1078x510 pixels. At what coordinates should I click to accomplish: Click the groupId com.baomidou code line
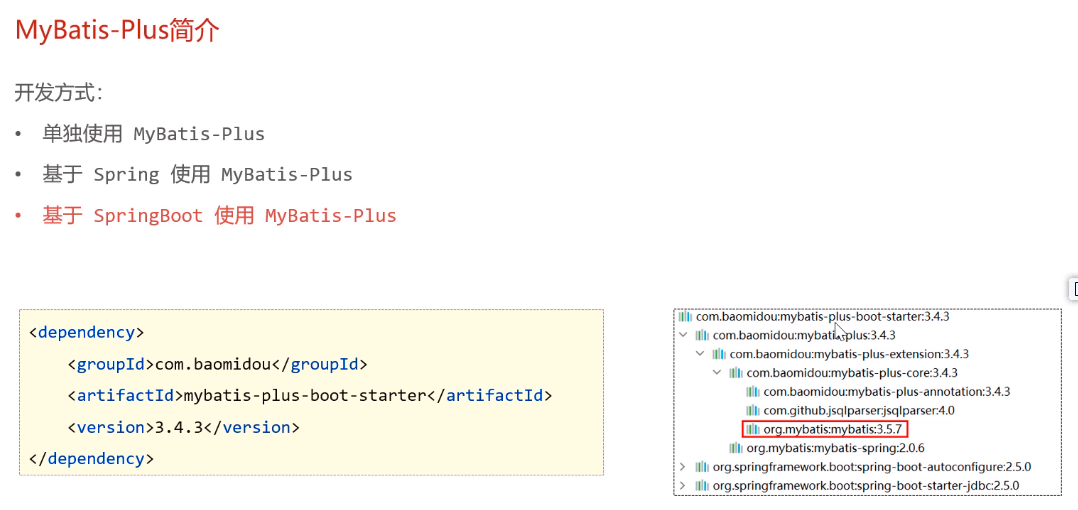tap(218, 364)
